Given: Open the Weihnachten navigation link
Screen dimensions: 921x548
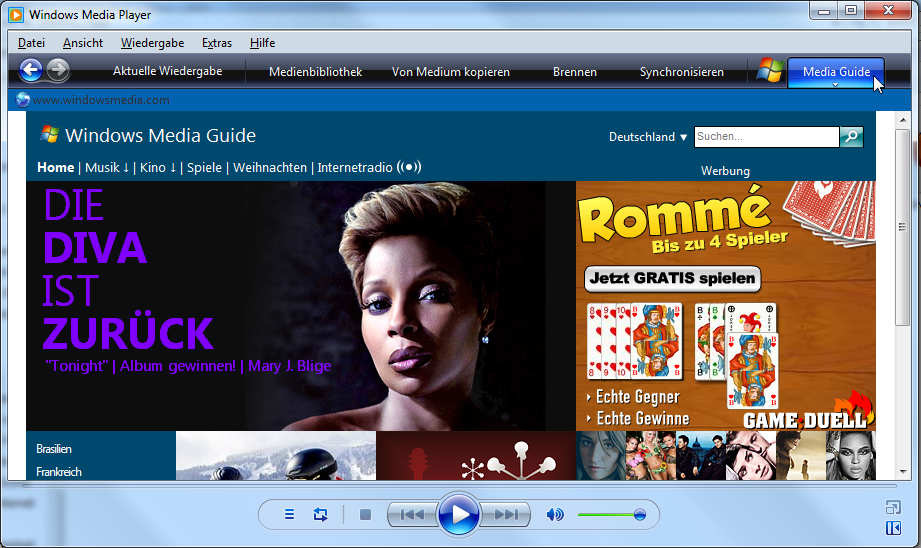Looking at the screenshot, I should coord(270,167).
